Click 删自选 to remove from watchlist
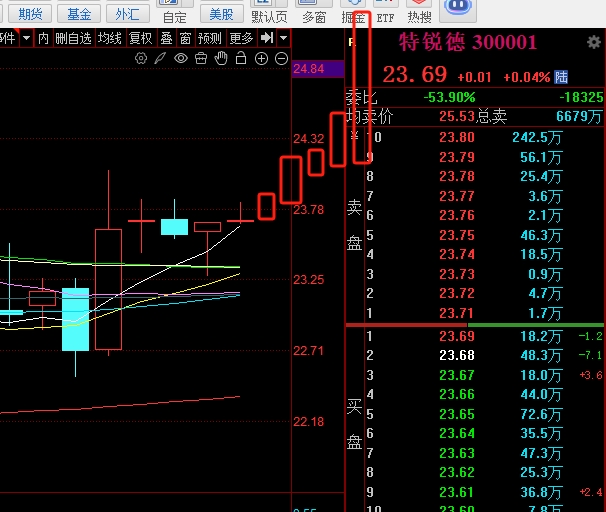The height and width of the screenshot is (512, 606). 73,38
